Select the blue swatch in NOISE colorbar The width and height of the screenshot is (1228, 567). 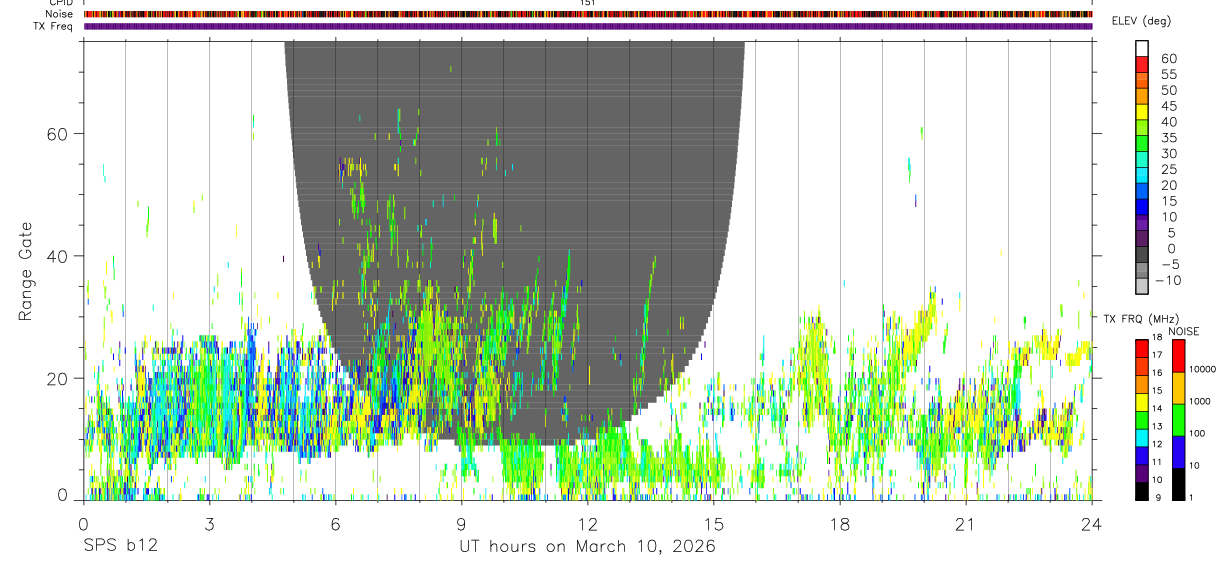coord(1178,452)
